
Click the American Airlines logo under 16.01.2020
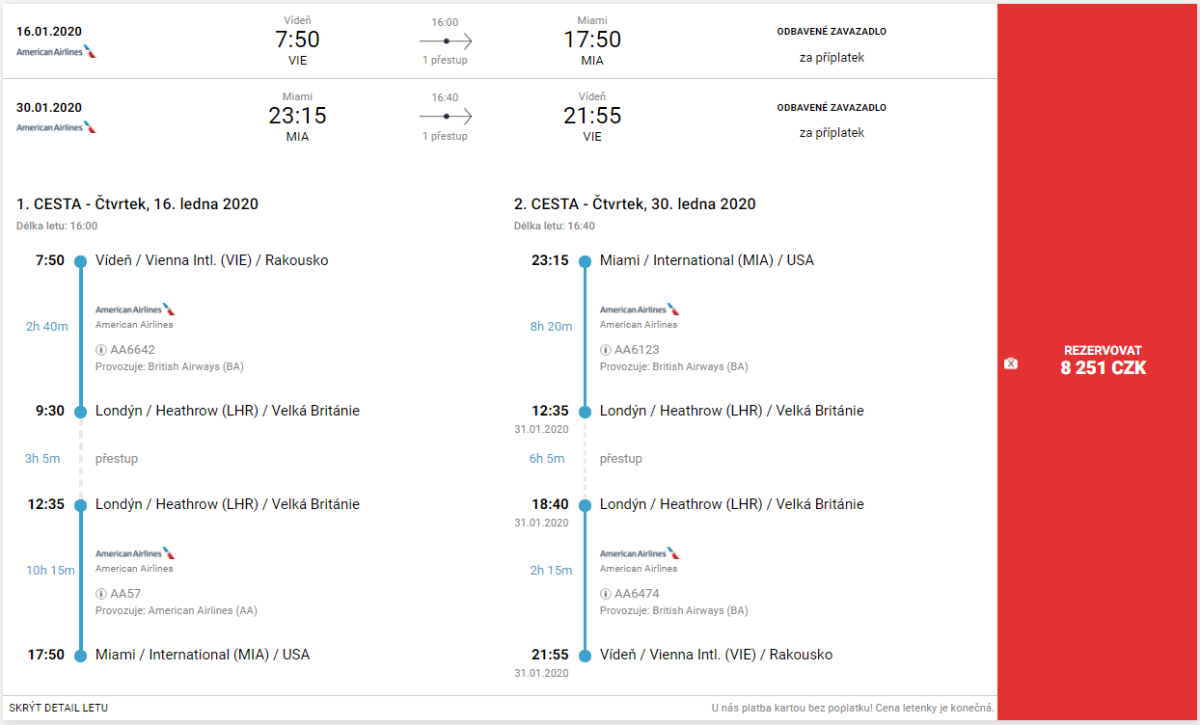click(56, 51)
